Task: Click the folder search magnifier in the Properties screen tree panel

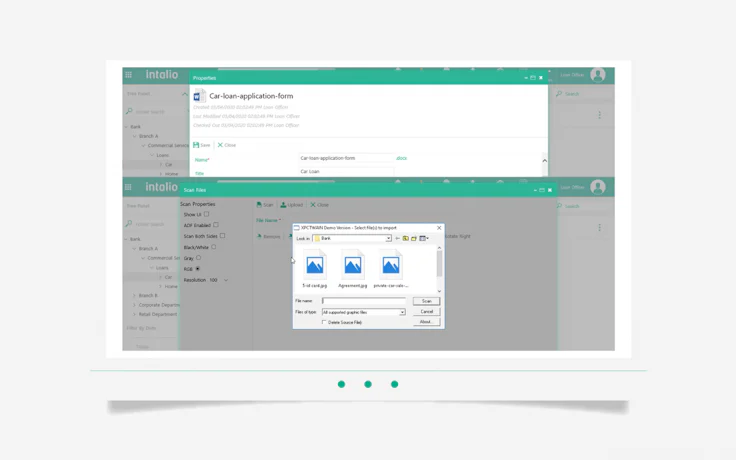Action: coord(129,111)
